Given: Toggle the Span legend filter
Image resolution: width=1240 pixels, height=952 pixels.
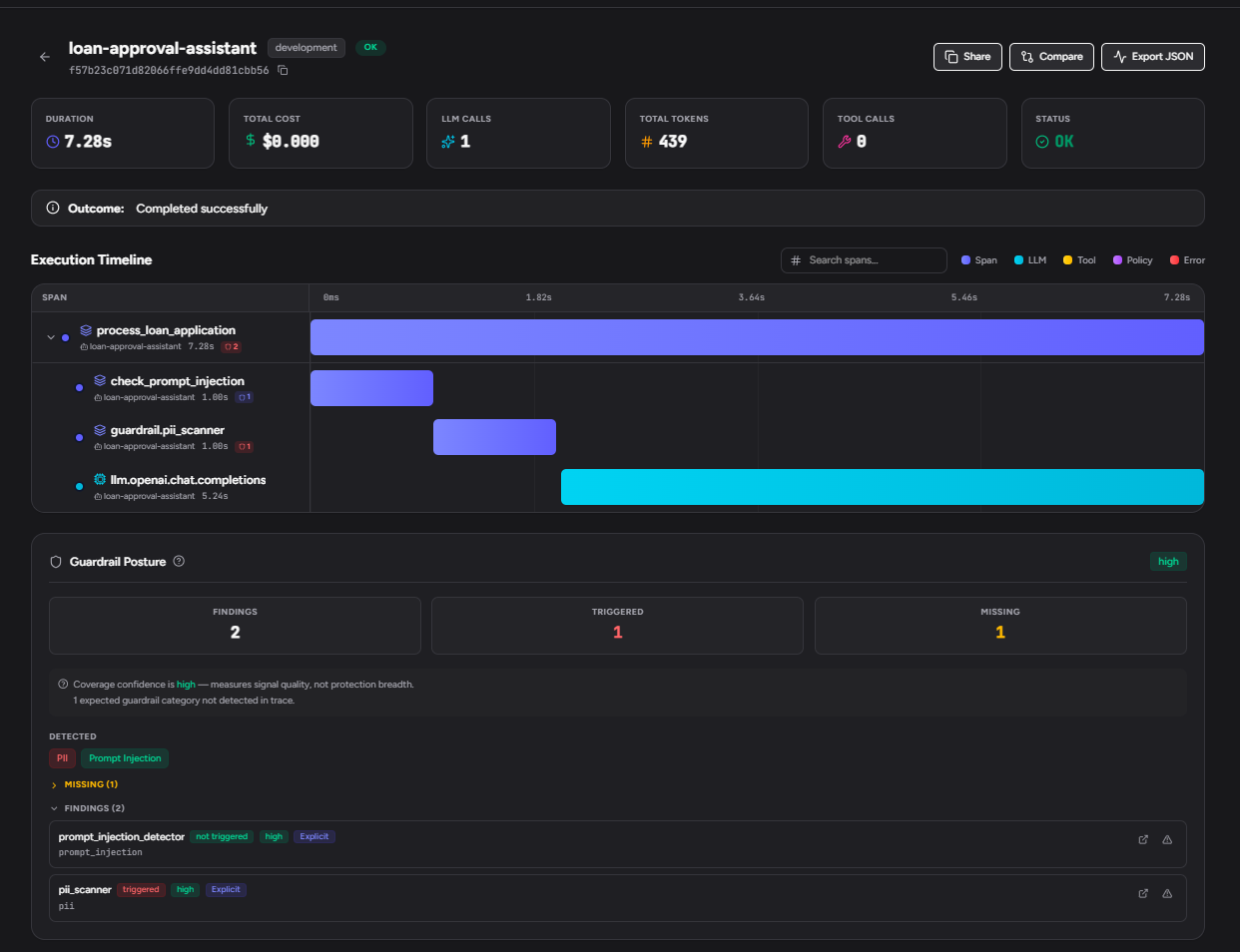Looking at the screenshot, I should point(979,260).
